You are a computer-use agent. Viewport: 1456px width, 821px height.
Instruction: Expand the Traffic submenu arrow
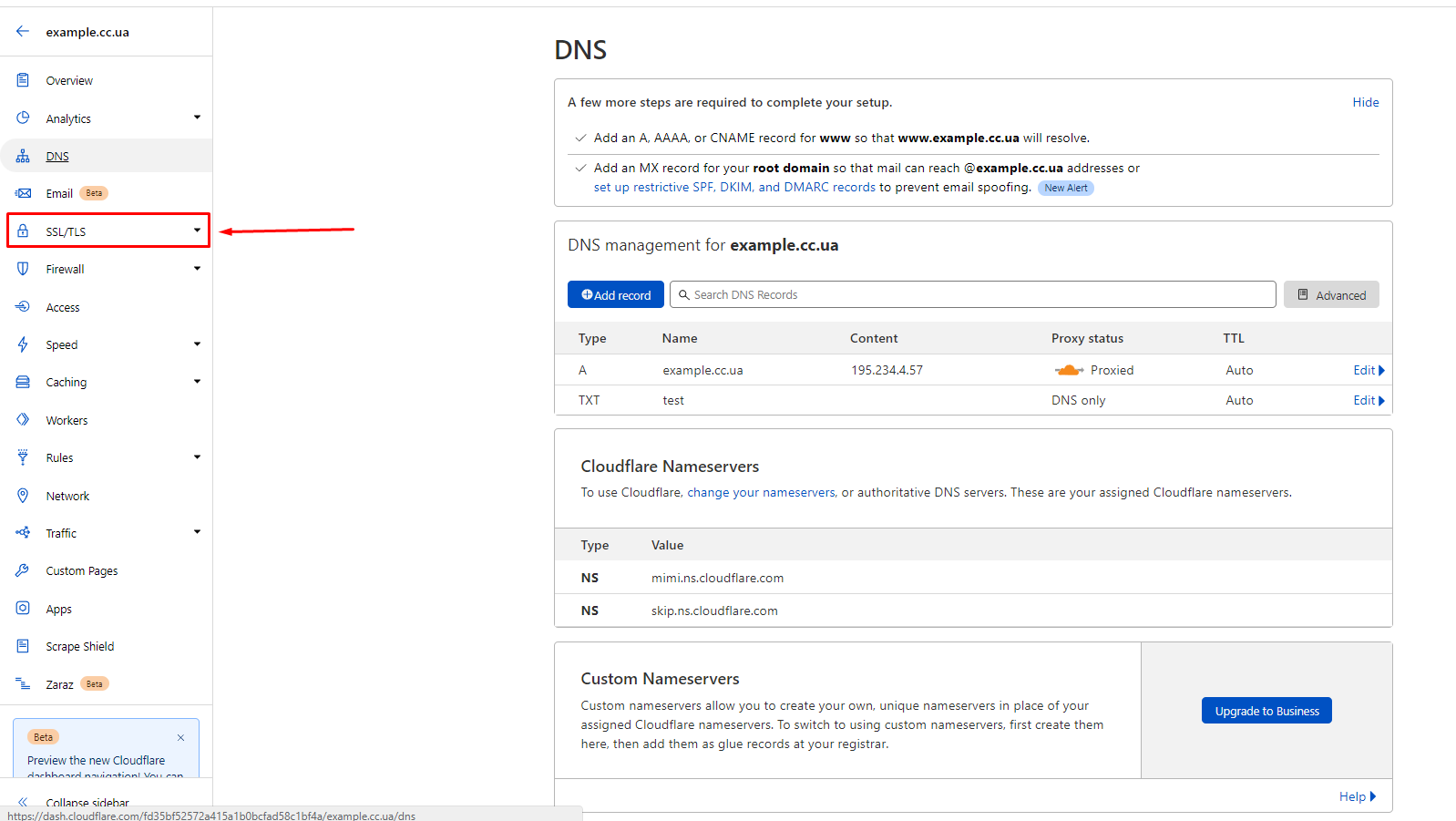[197, 532]
